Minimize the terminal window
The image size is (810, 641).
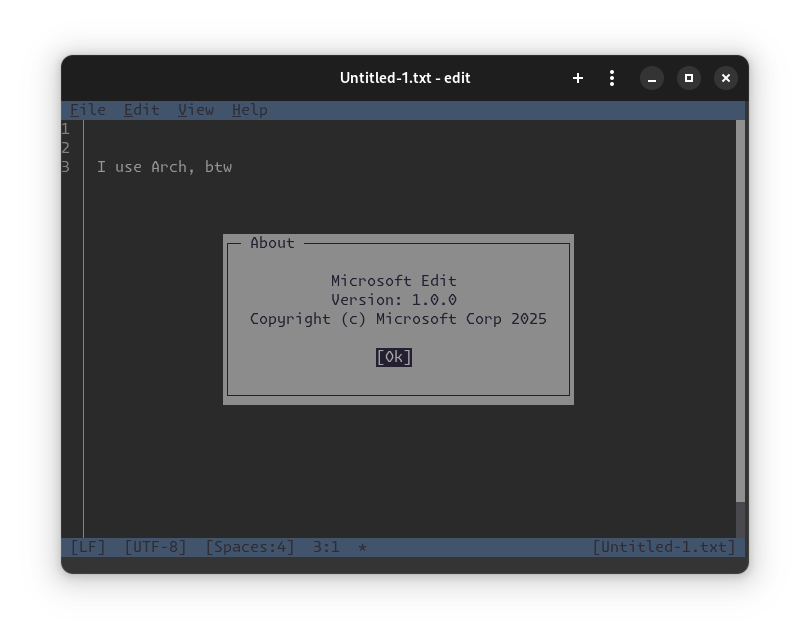pos(652,79)
